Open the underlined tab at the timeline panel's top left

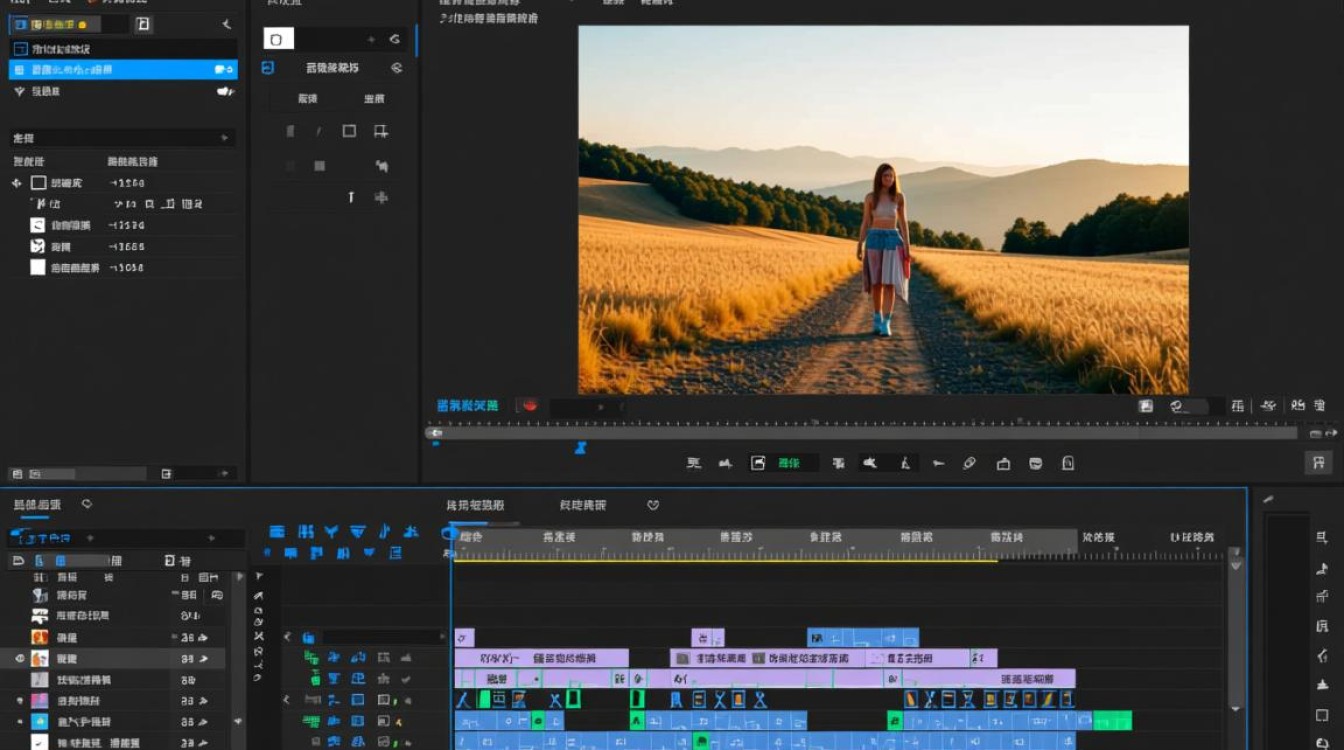tap(37, 505)
